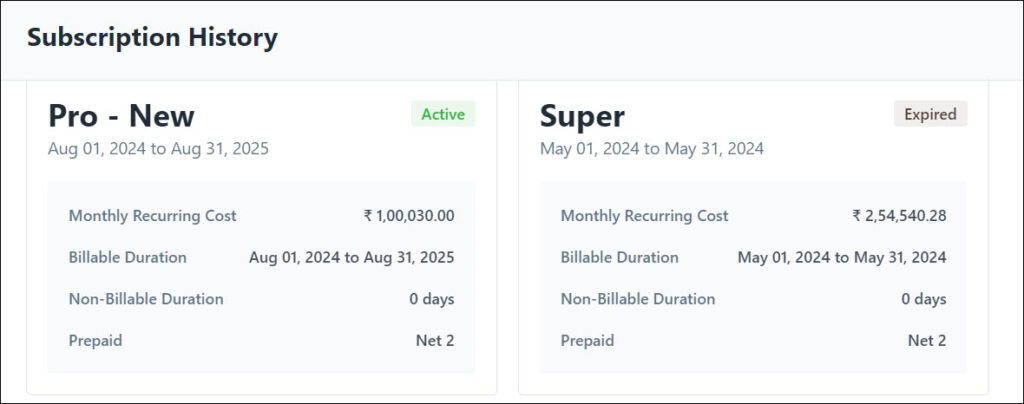This screenshot has height=404, width=1024.
Task: Click Aug 01, 2024 to Aug 31, 2025 billable value
Action: pos(351,257)
